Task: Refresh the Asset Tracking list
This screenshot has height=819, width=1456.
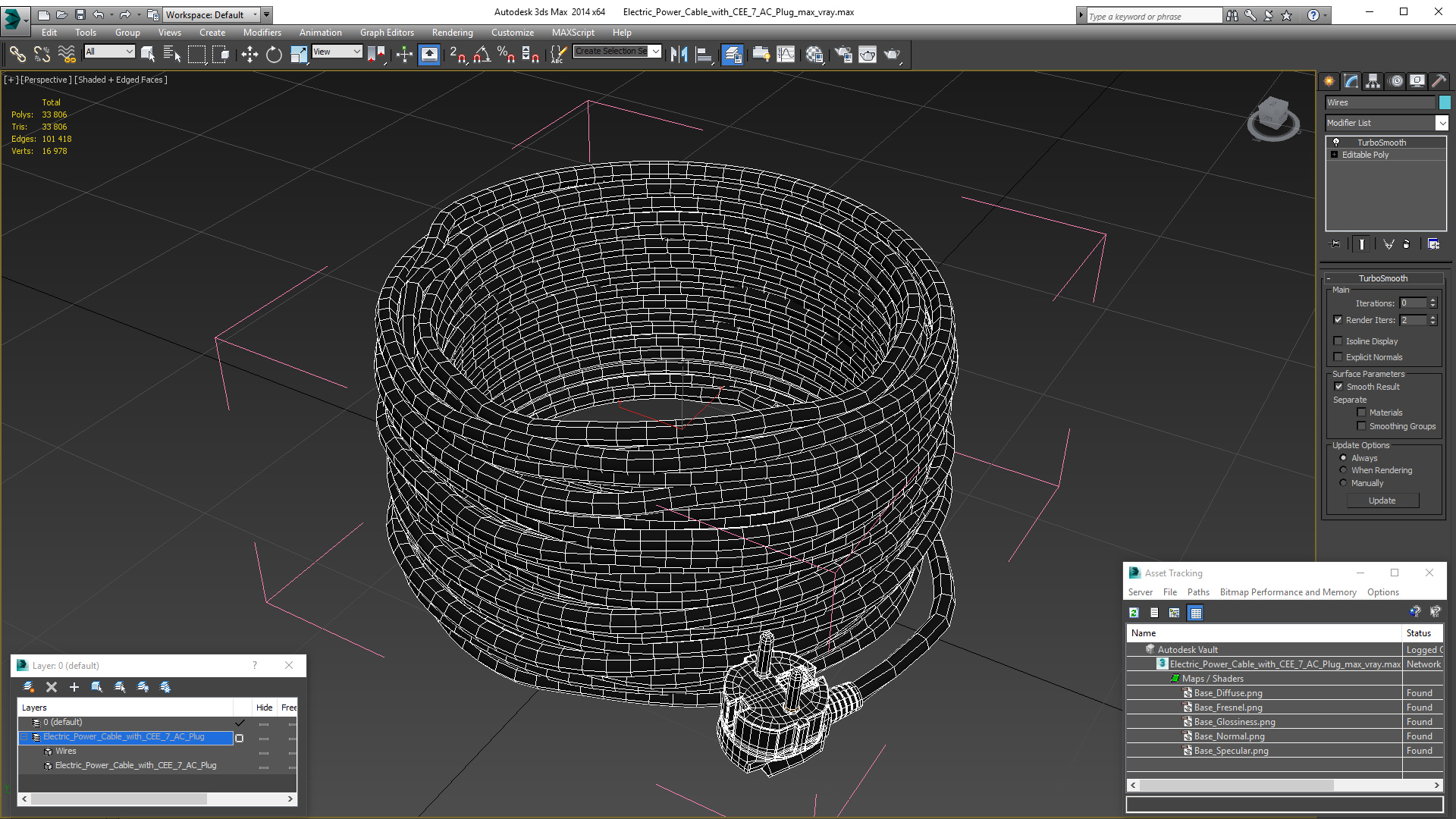Action: [1134, 613]
